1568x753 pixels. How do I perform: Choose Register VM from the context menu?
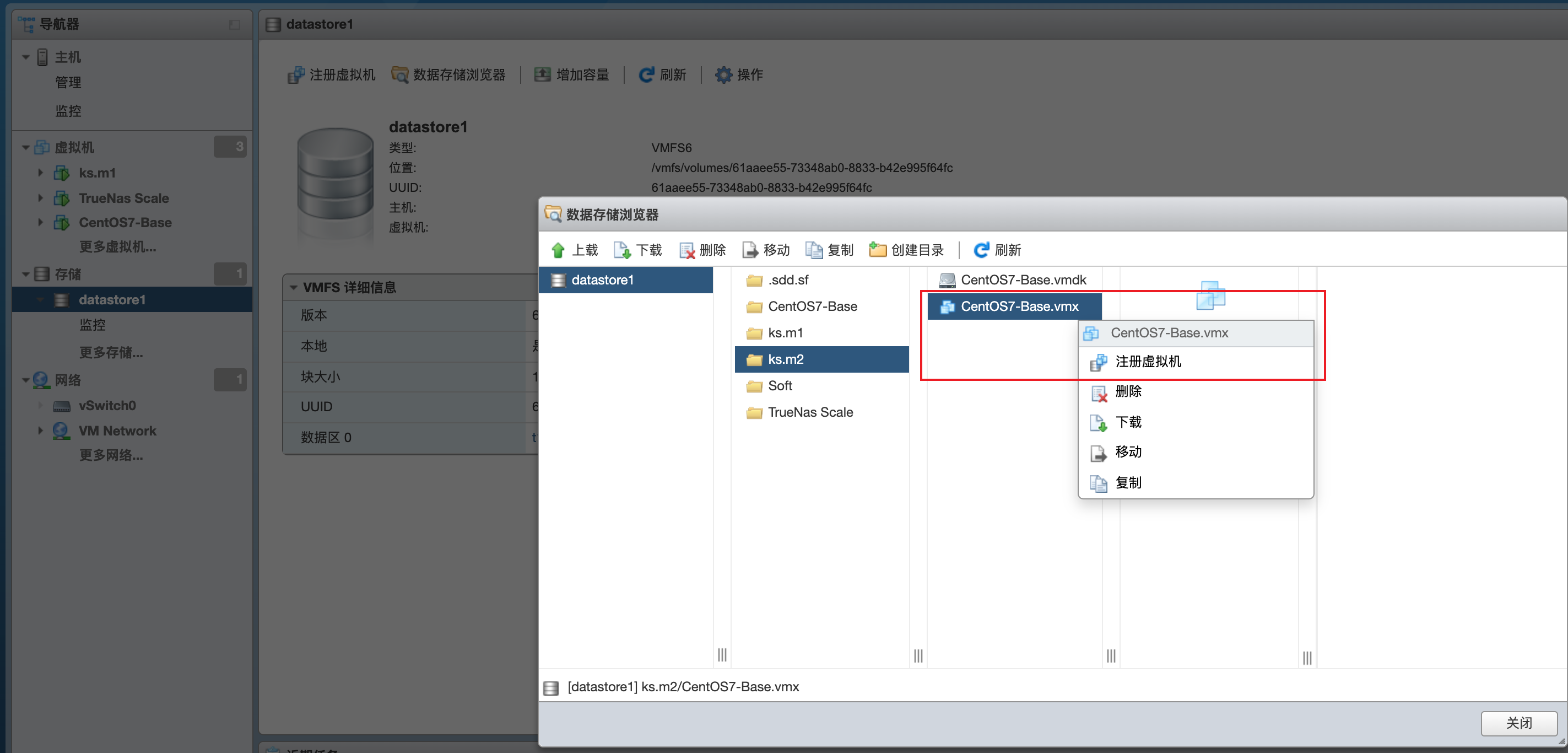[1148, 362]
